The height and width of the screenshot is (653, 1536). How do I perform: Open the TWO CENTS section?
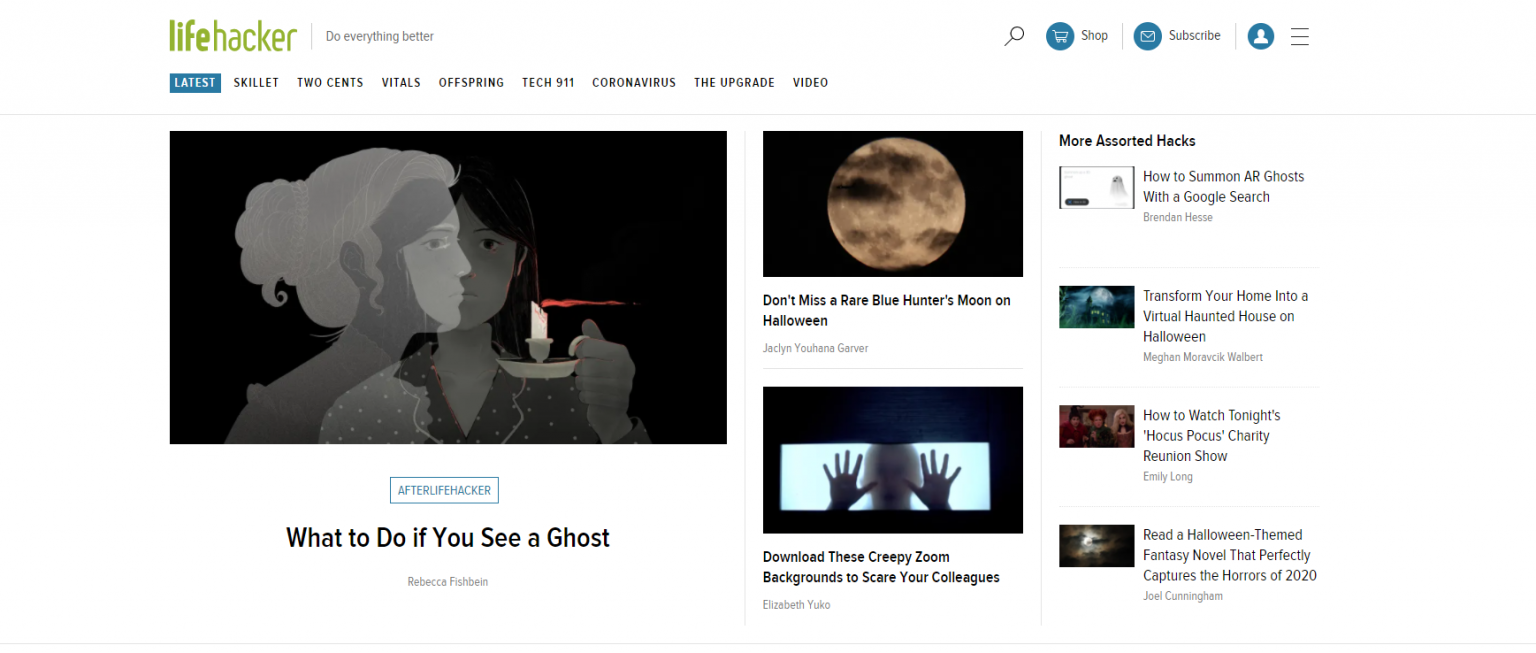(330, 82)
